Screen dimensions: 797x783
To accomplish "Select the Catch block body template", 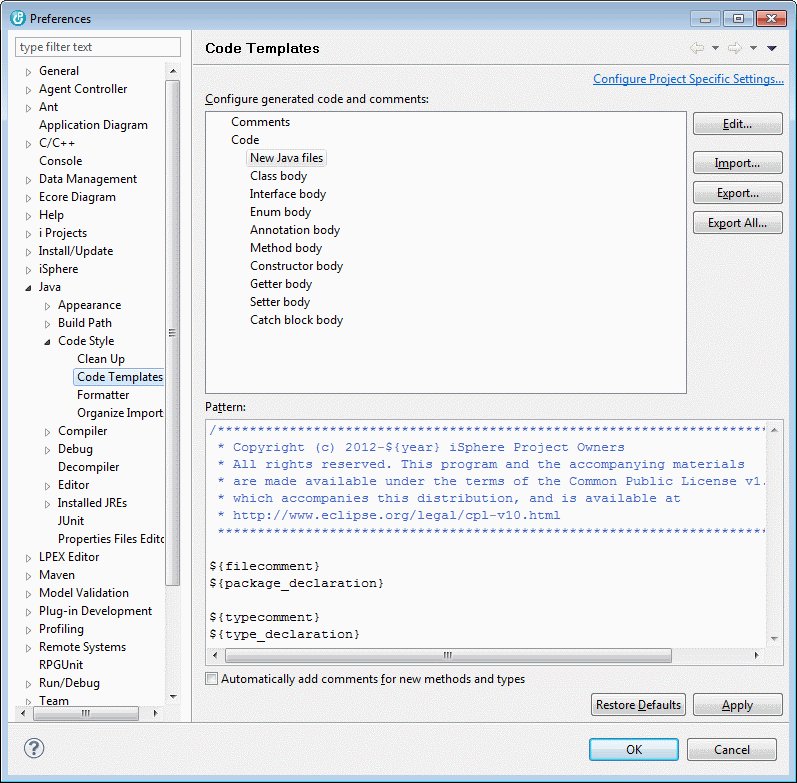I will (x=296, y=320).
